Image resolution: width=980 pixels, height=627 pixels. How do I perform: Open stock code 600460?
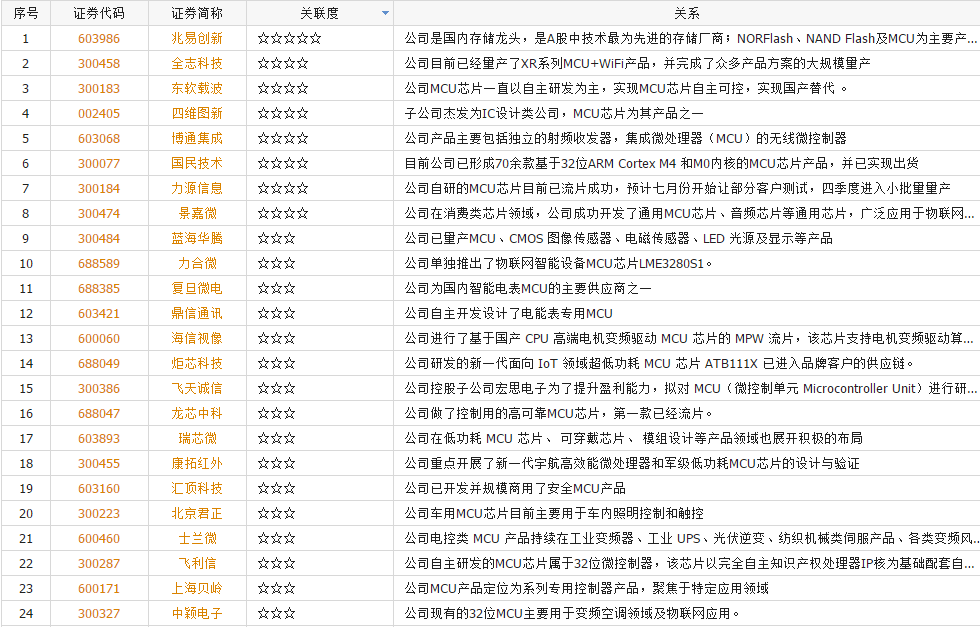[x=99, y=538]
